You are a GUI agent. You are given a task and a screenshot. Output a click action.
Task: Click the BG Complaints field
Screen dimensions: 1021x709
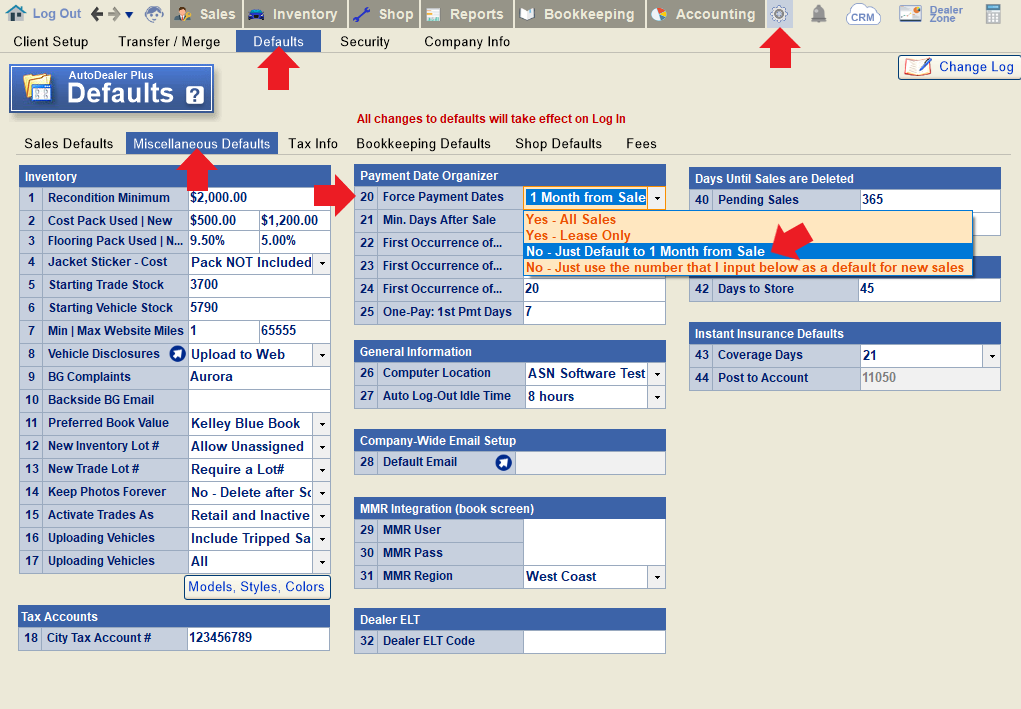click(x=259, y=377)
